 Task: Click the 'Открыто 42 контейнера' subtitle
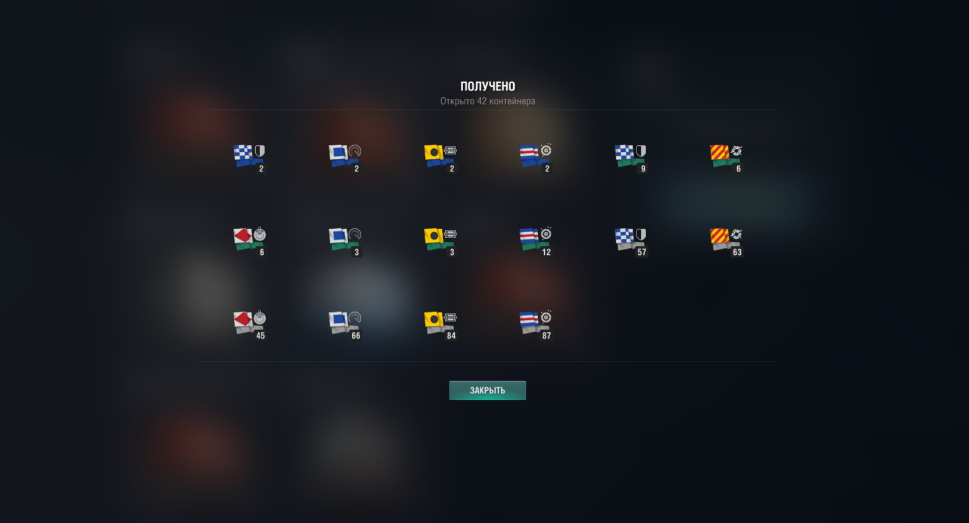click(x=488, y=101)
